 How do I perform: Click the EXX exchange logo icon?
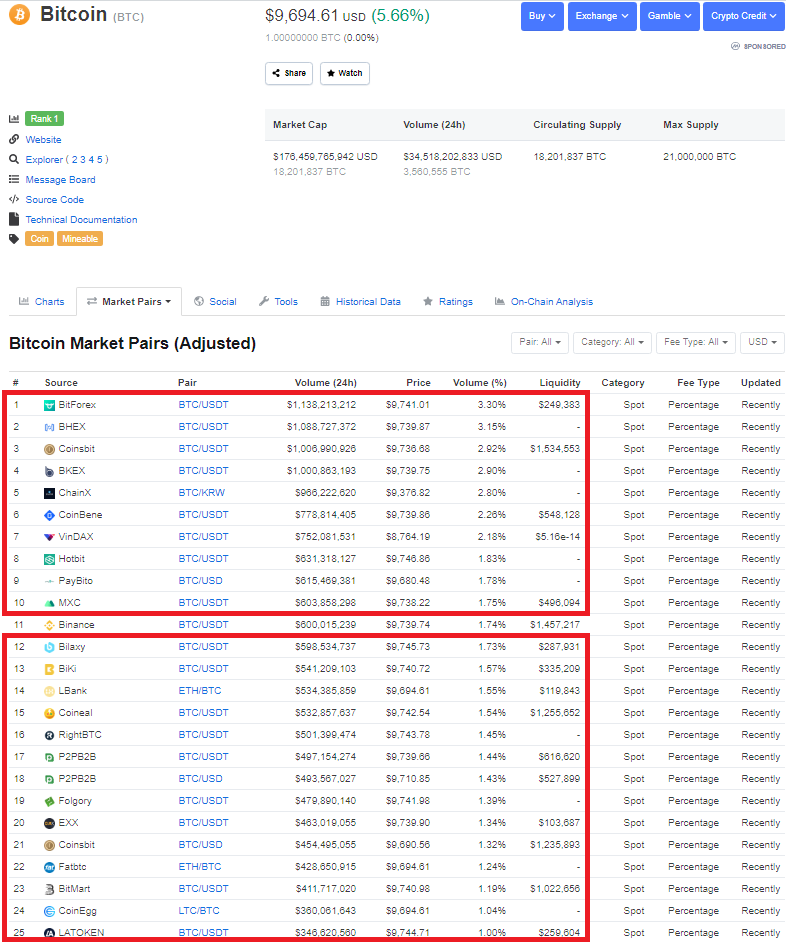49,823
